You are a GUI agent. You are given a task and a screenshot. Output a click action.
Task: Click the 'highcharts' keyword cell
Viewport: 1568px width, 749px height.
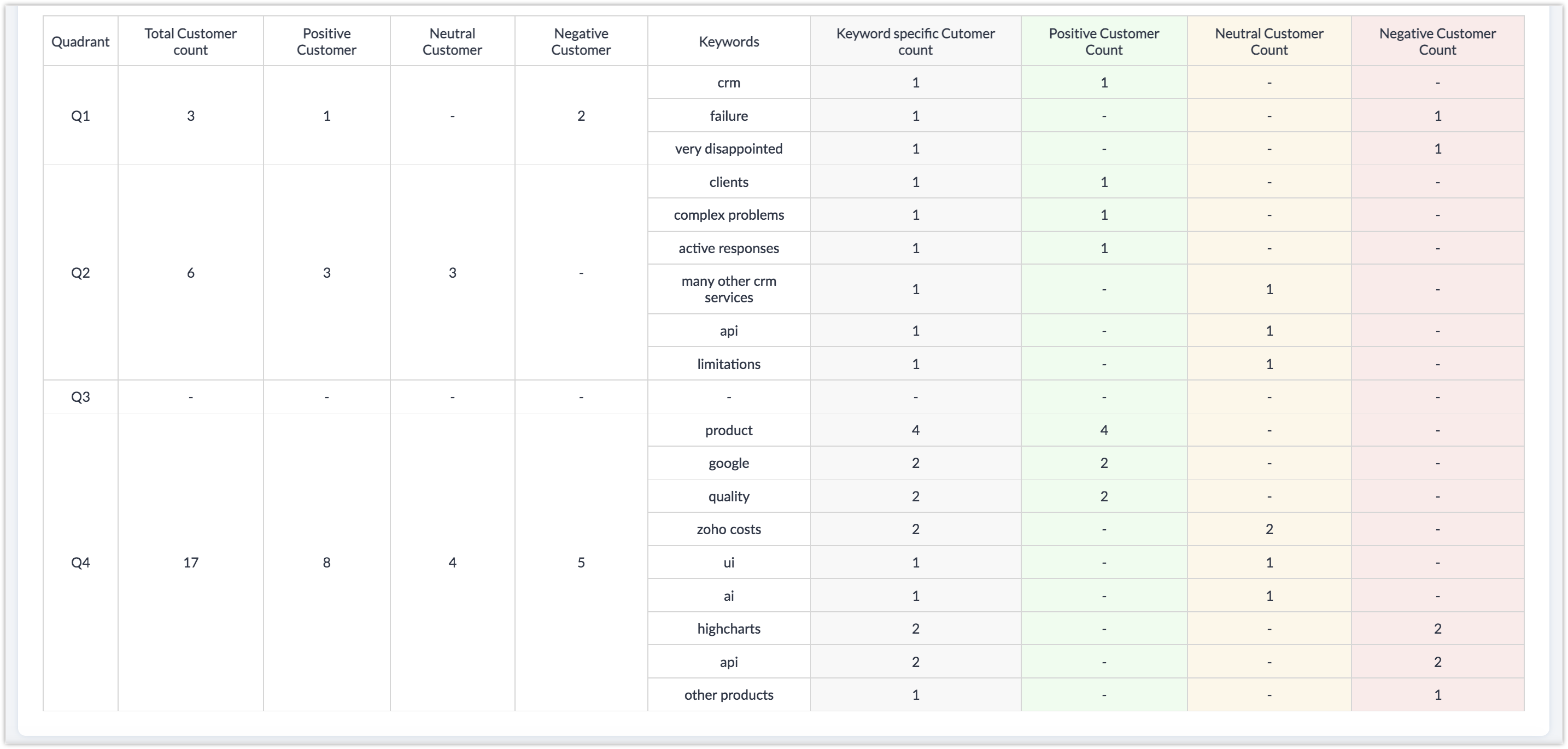tap(729, 629)
